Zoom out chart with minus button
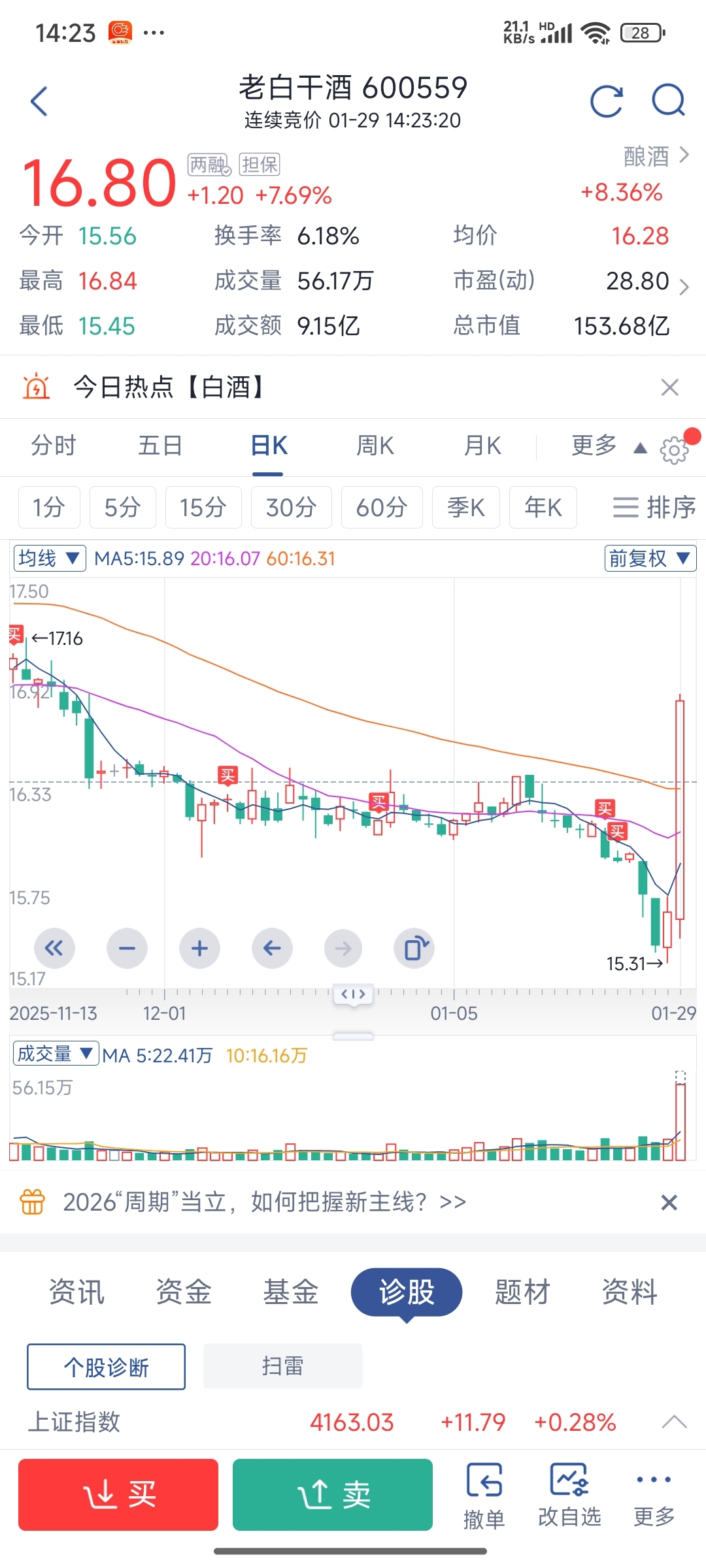This screenshot has height=1568, width=706. click(x=127, y=948)
